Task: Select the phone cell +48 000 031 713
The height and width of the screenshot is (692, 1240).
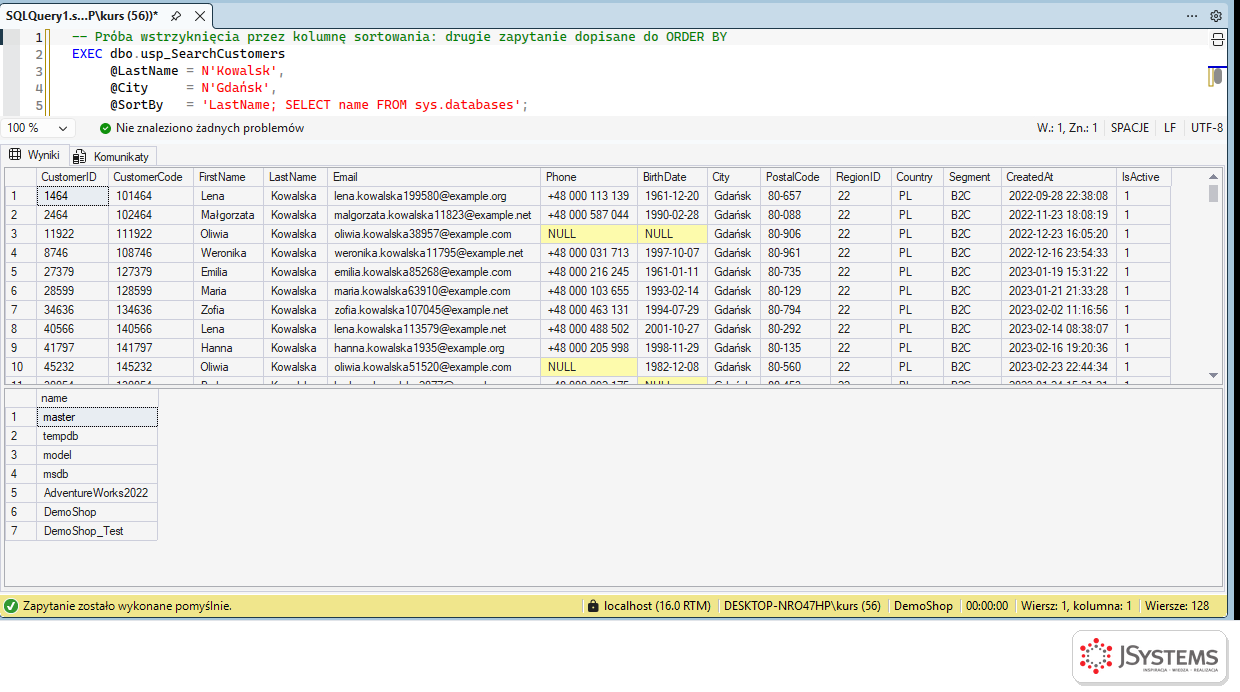Action: pos(590,253)
